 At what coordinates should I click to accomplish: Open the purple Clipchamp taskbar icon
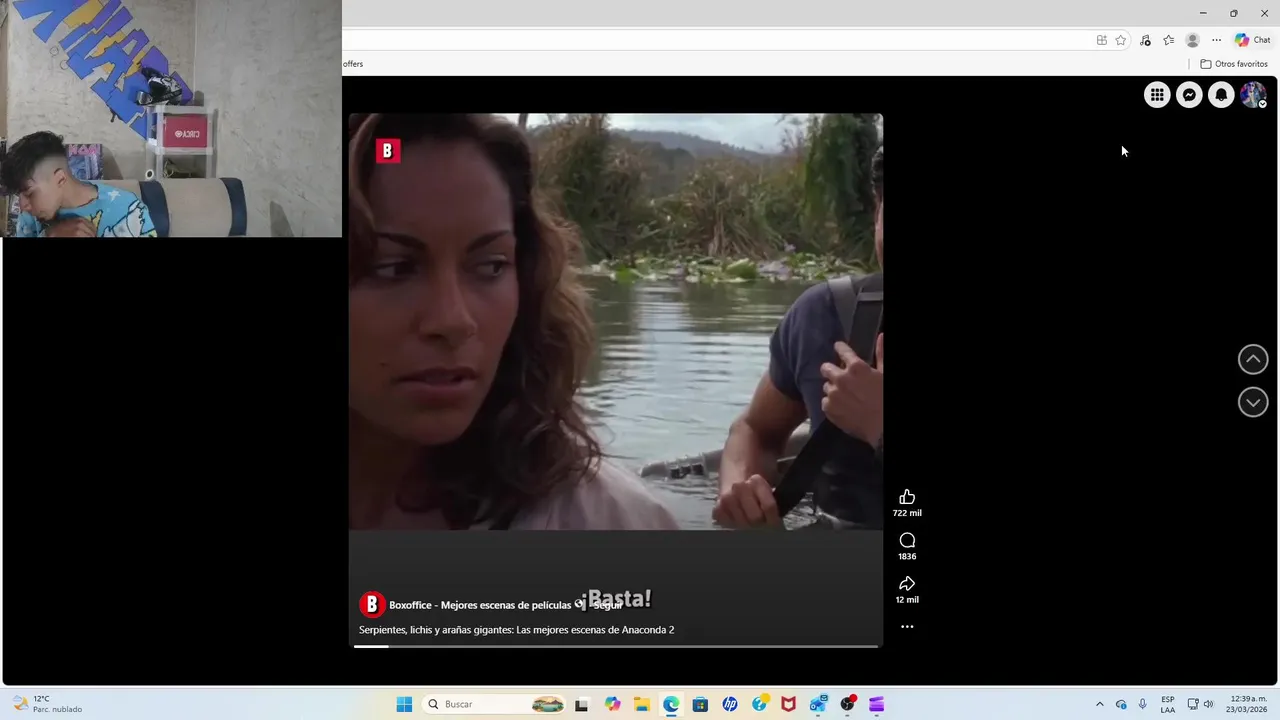tap(877, 704)
